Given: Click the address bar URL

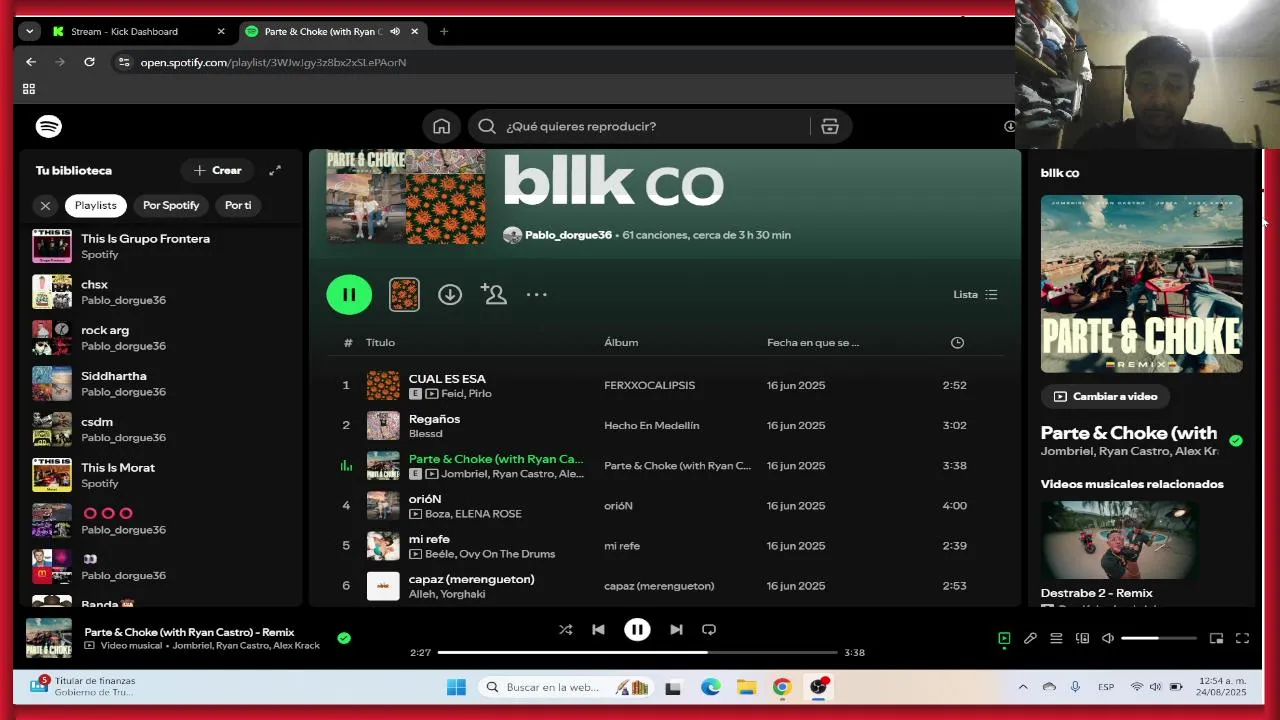Looking at the screenshot, I should pos(273,62).
